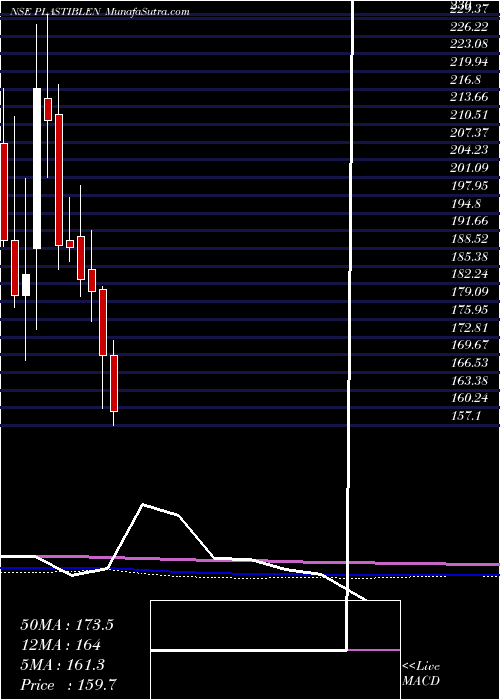Click the 5MA : 161.3 reading
This screenshot has width=500, height=700.
coord(62,665)
